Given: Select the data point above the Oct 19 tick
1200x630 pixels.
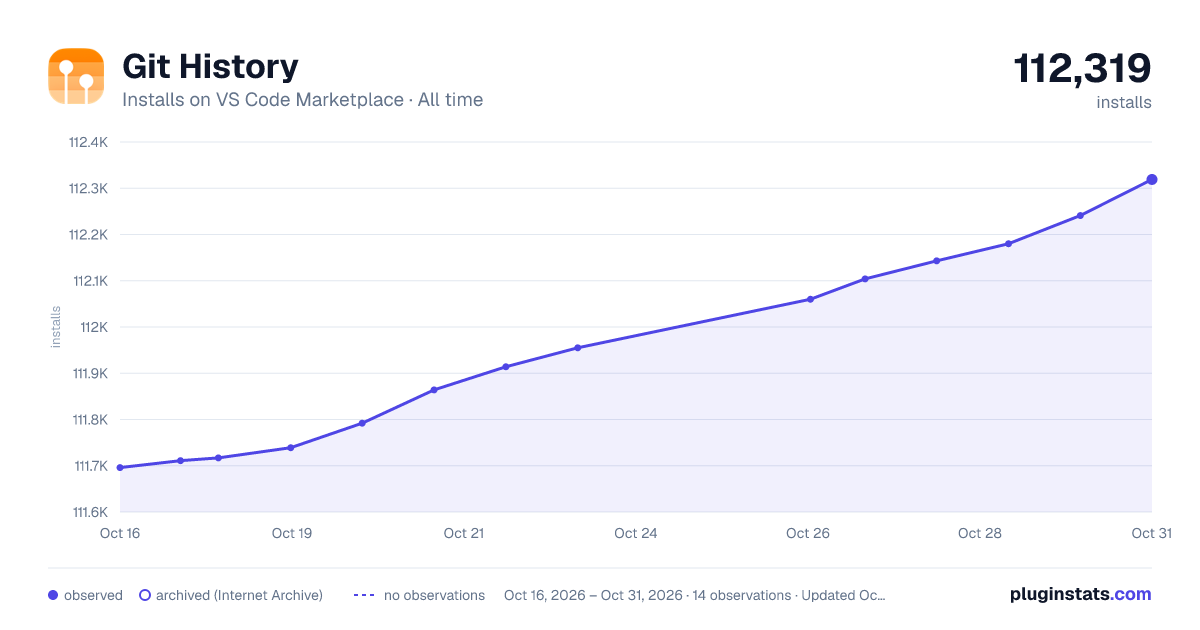Looking at the screenshot, I should click(x=291, y=448).
